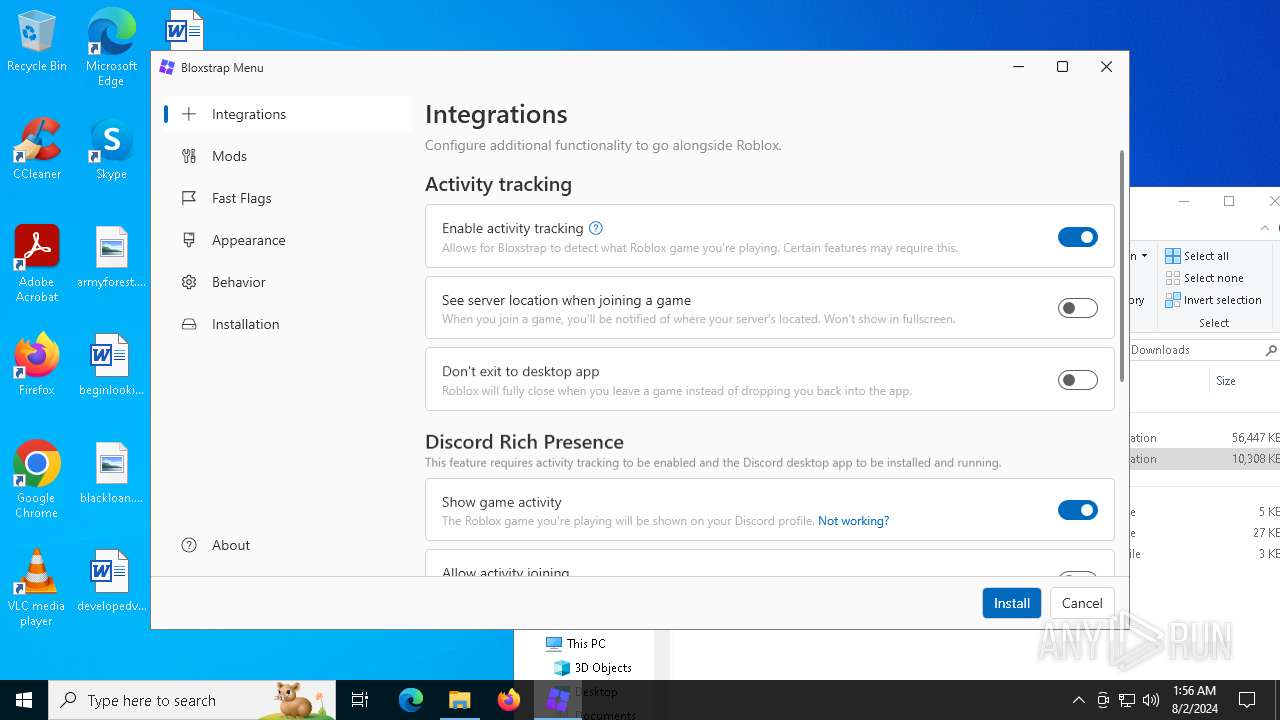
Task: Click the Bloxstrap taskbar icon
Action: pyautogui.click(x=558, y=700)
